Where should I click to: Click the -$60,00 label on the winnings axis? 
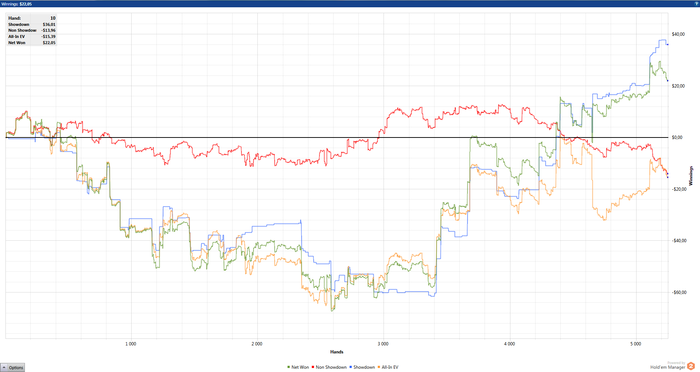[x=678, y=293]
